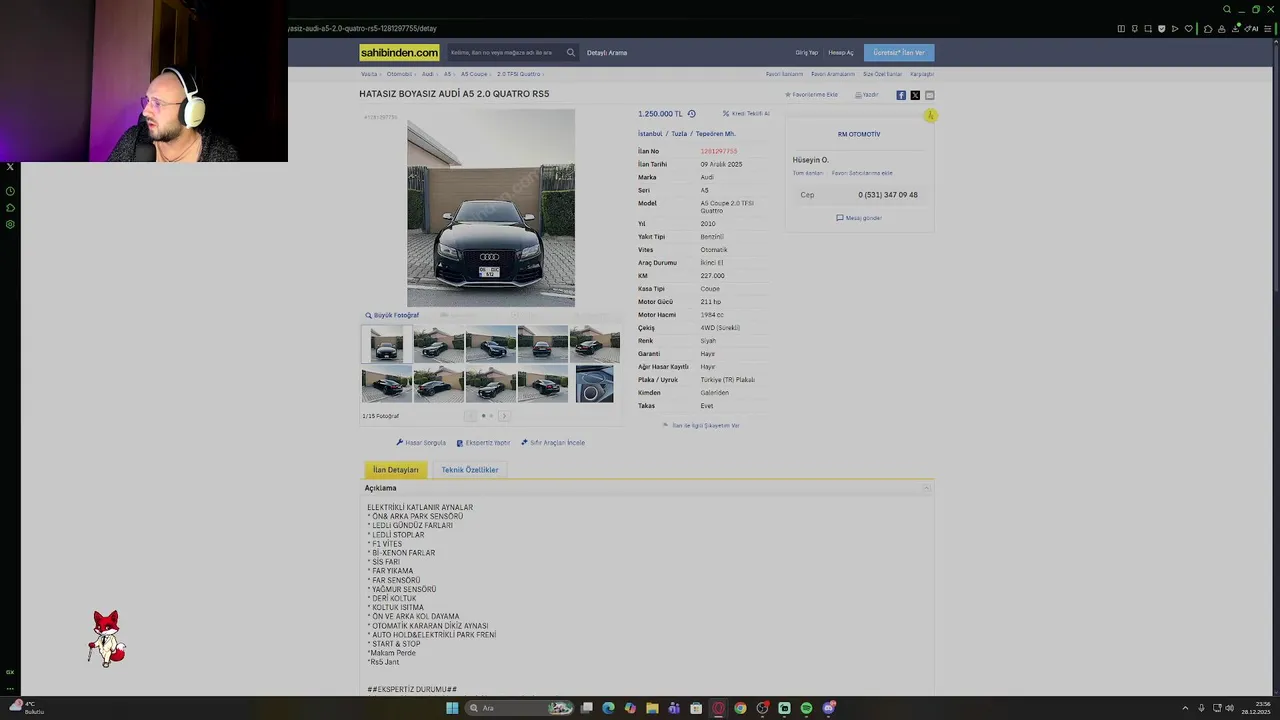
Task: Click the Giriş Yap login link
Action: tap(806, 52)
